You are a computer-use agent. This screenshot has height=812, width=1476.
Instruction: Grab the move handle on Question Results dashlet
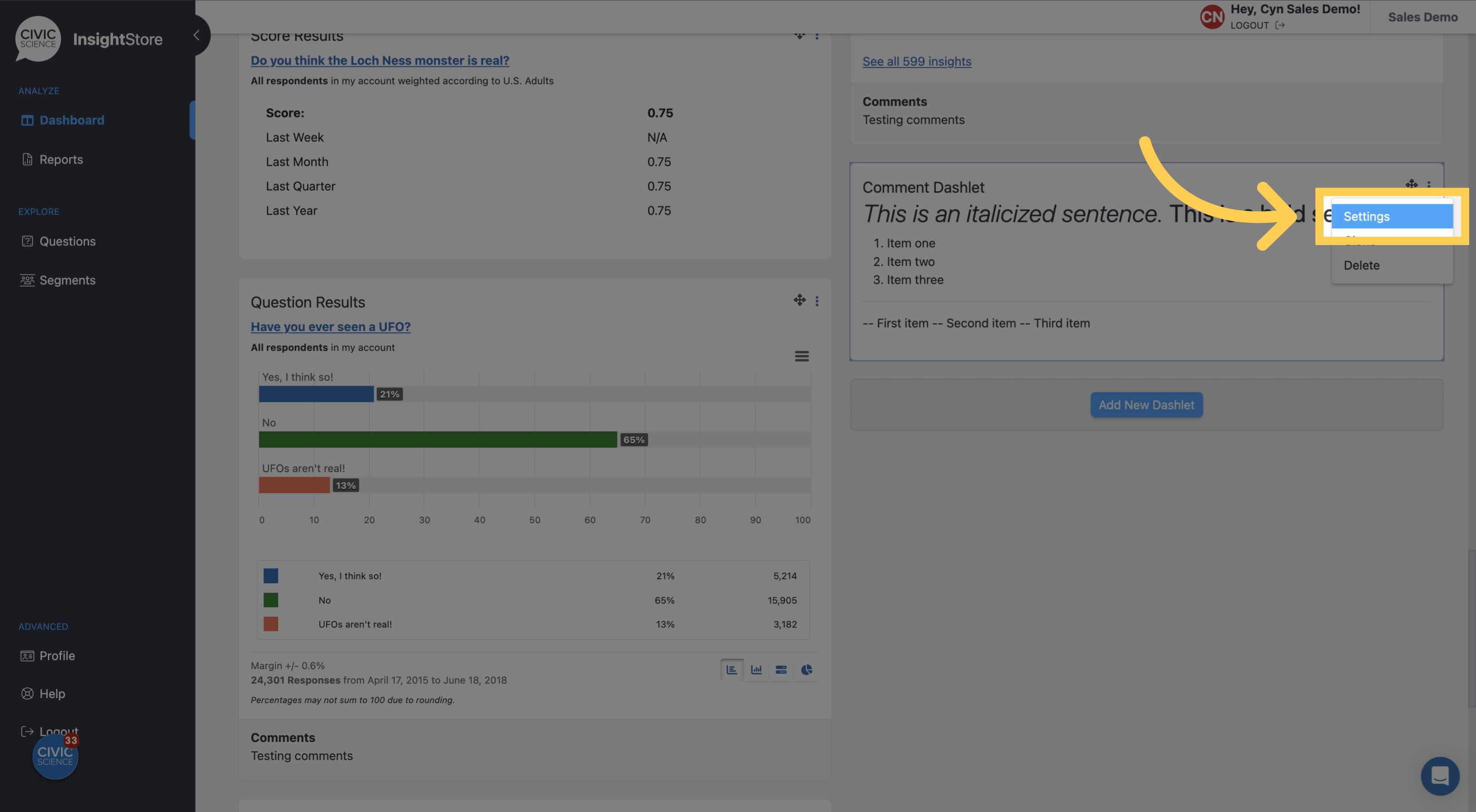799,300
